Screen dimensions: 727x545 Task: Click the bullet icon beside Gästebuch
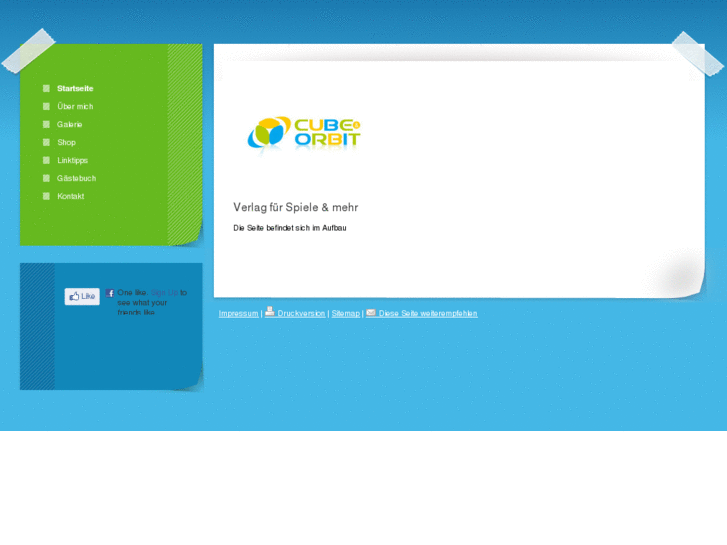46,178
